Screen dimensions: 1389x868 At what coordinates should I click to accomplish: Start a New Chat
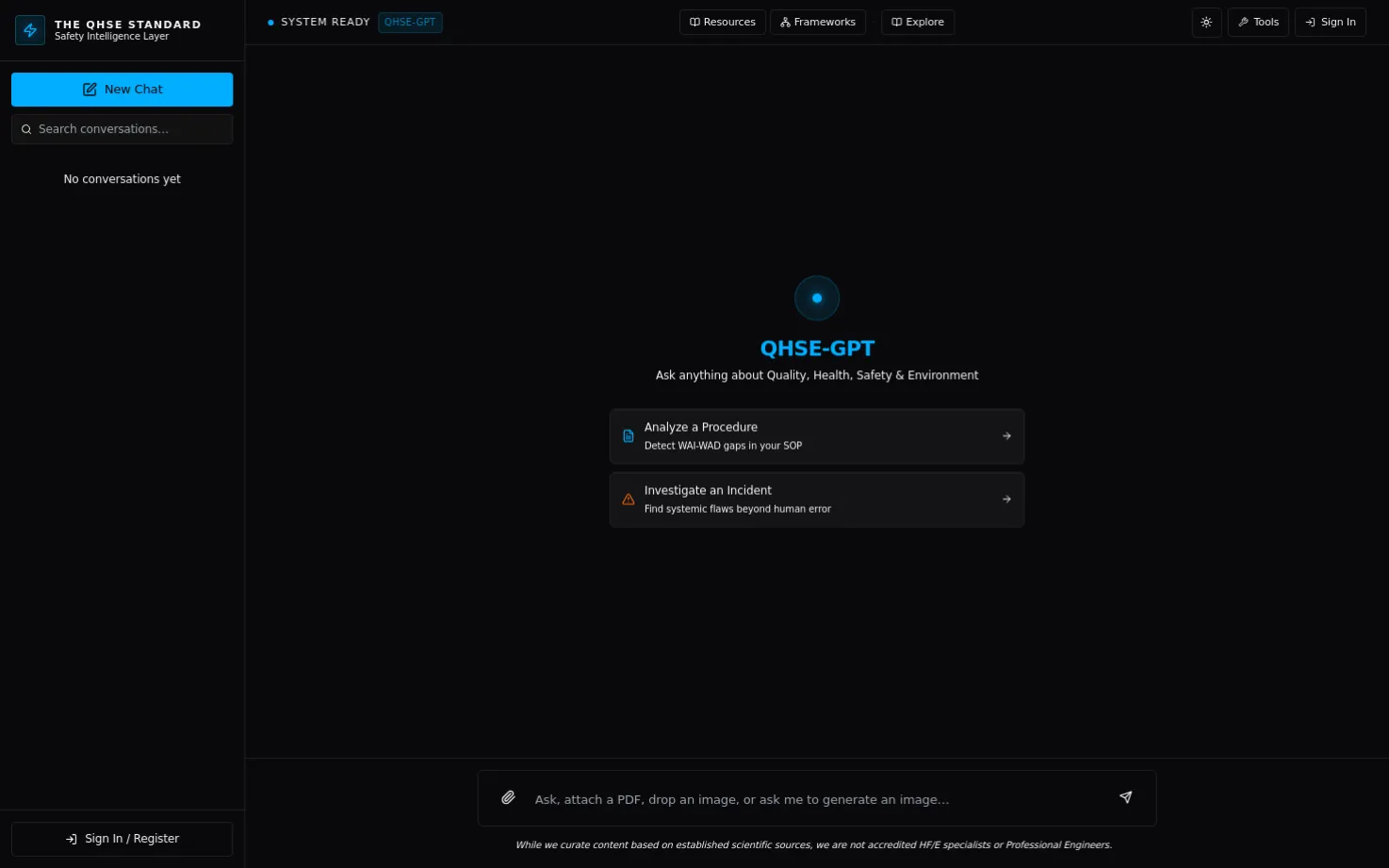[123, 90]
